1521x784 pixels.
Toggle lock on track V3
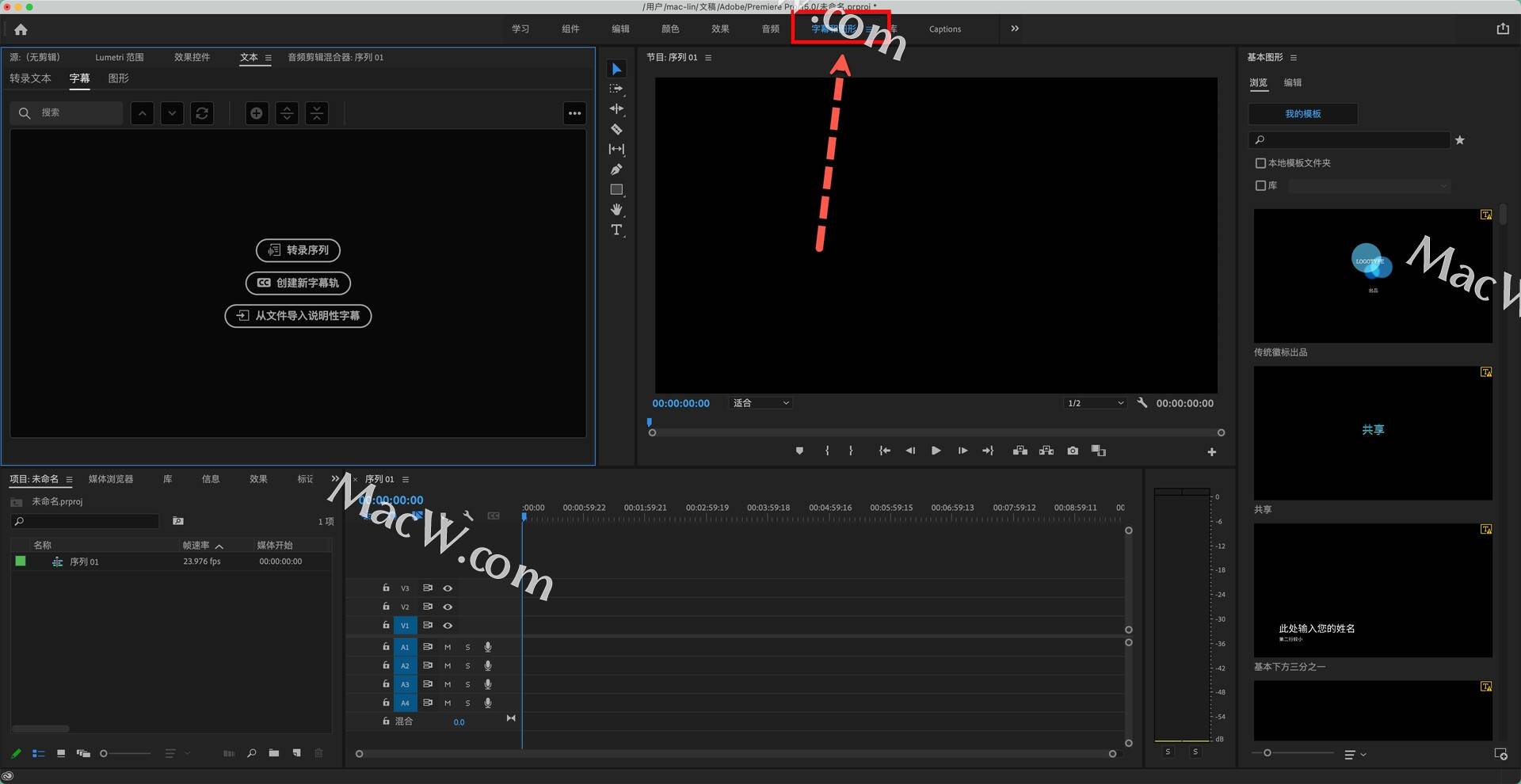point(386,588)
